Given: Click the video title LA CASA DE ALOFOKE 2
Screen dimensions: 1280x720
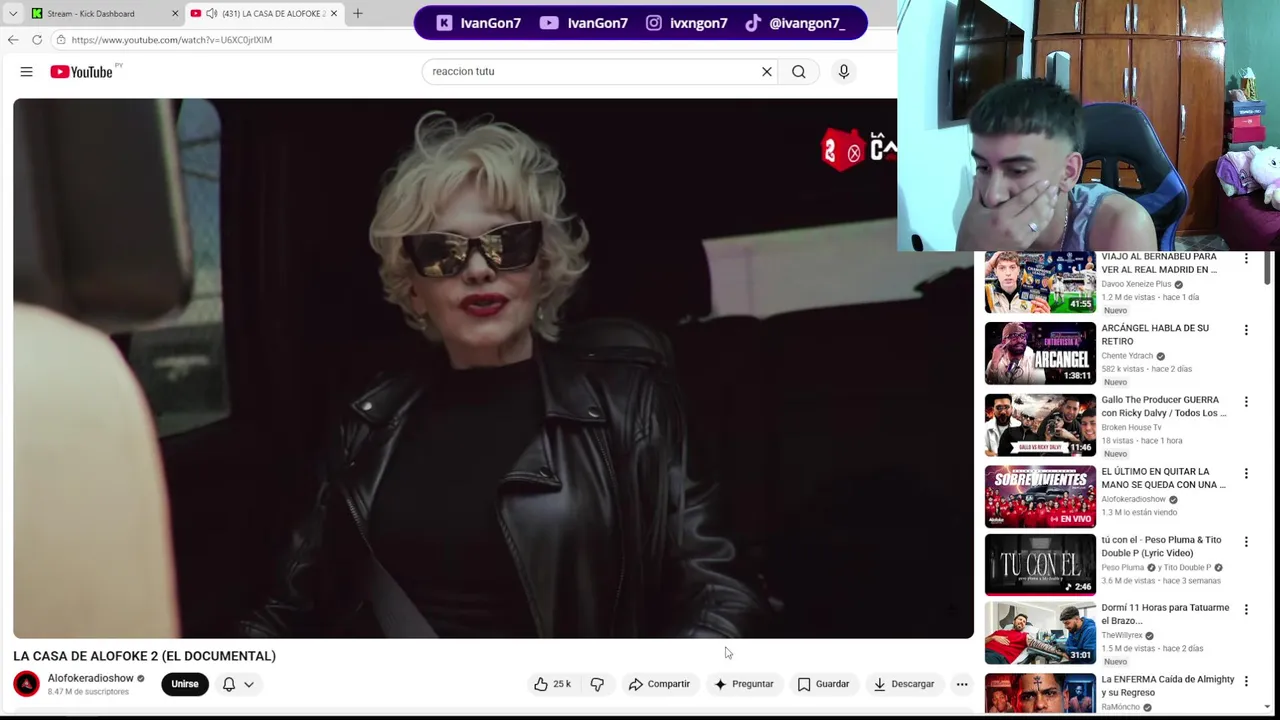Looking at the screenshot, I should tap(144, 656).
